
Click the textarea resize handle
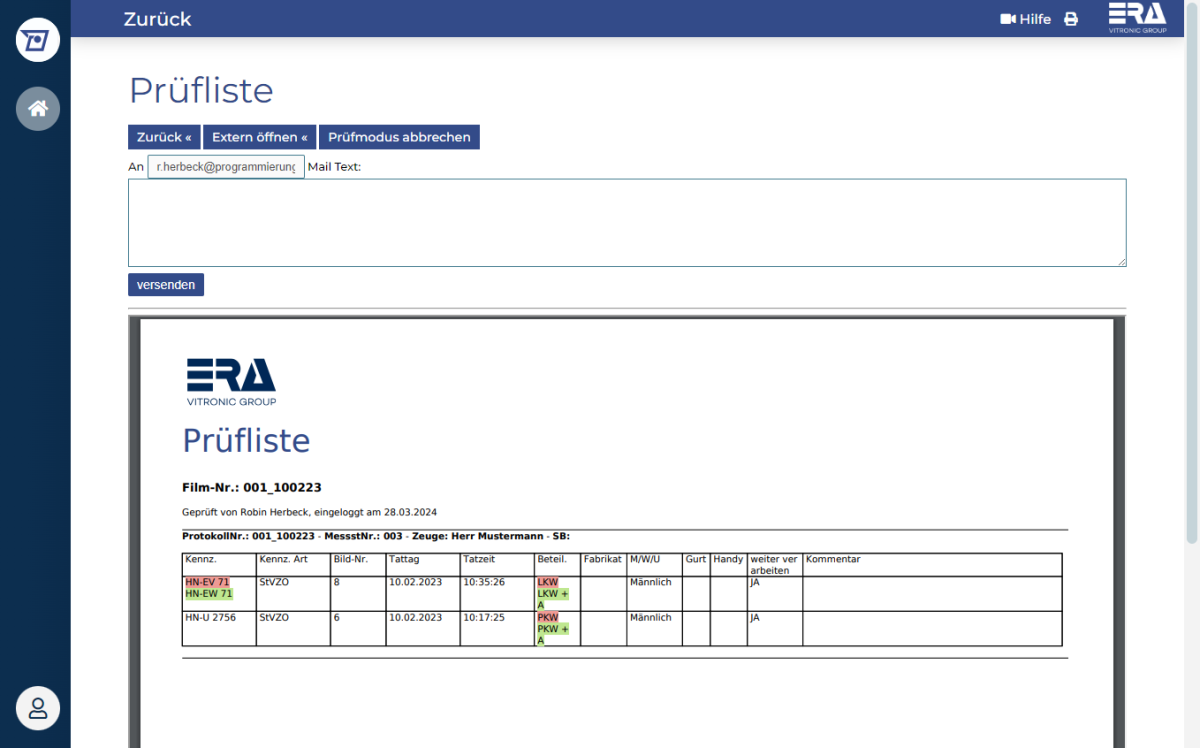1123,263
